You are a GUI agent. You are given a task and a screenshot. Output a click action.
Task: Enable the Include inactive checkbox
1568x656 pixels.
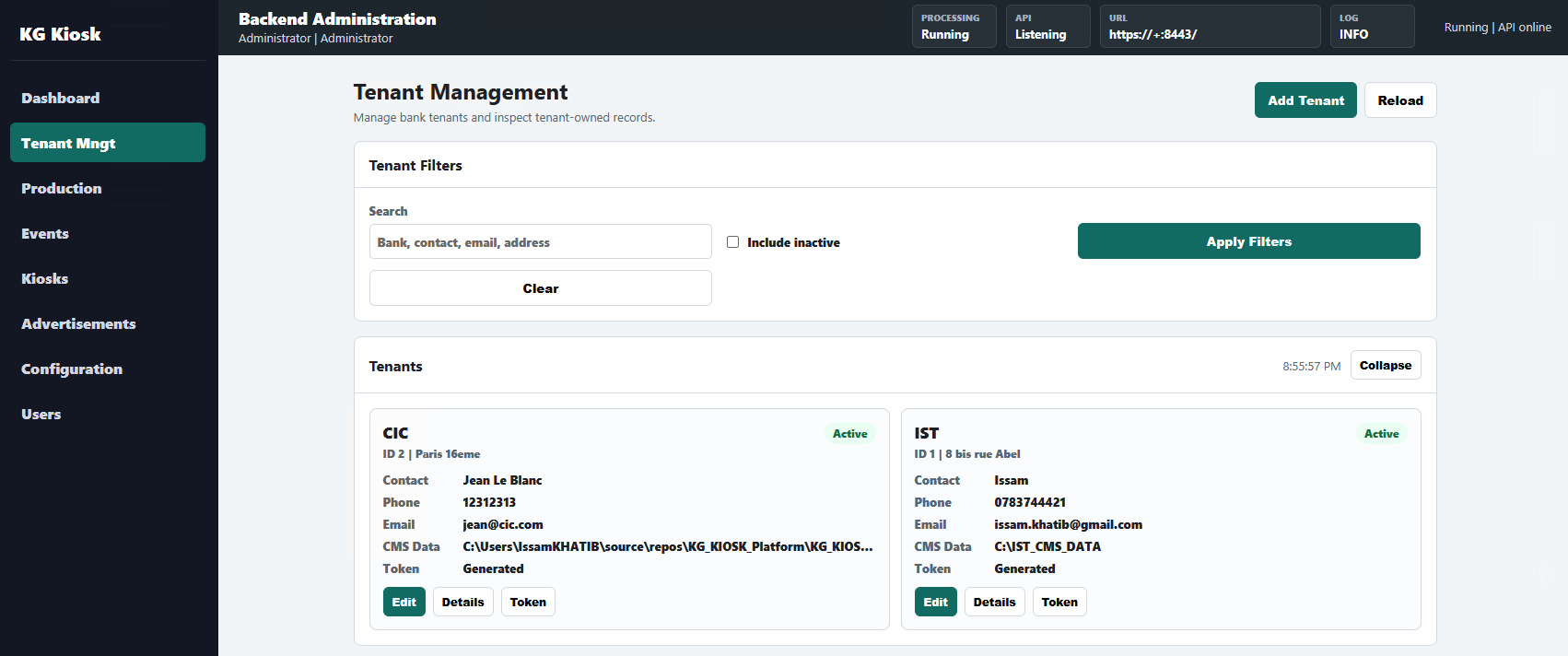732,242
